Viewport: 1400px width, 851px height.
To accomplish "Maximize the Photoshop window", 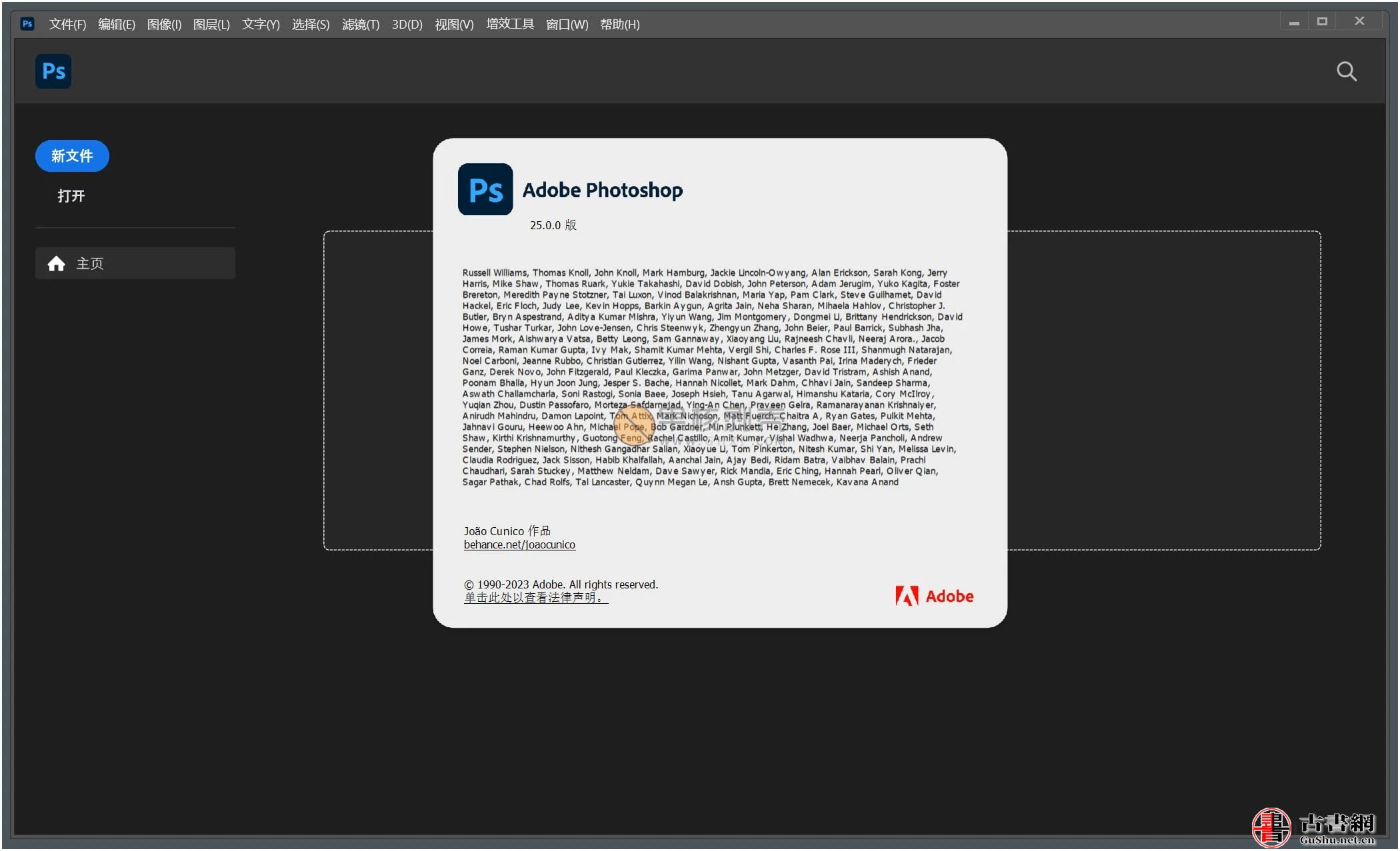I will 1322,22.
